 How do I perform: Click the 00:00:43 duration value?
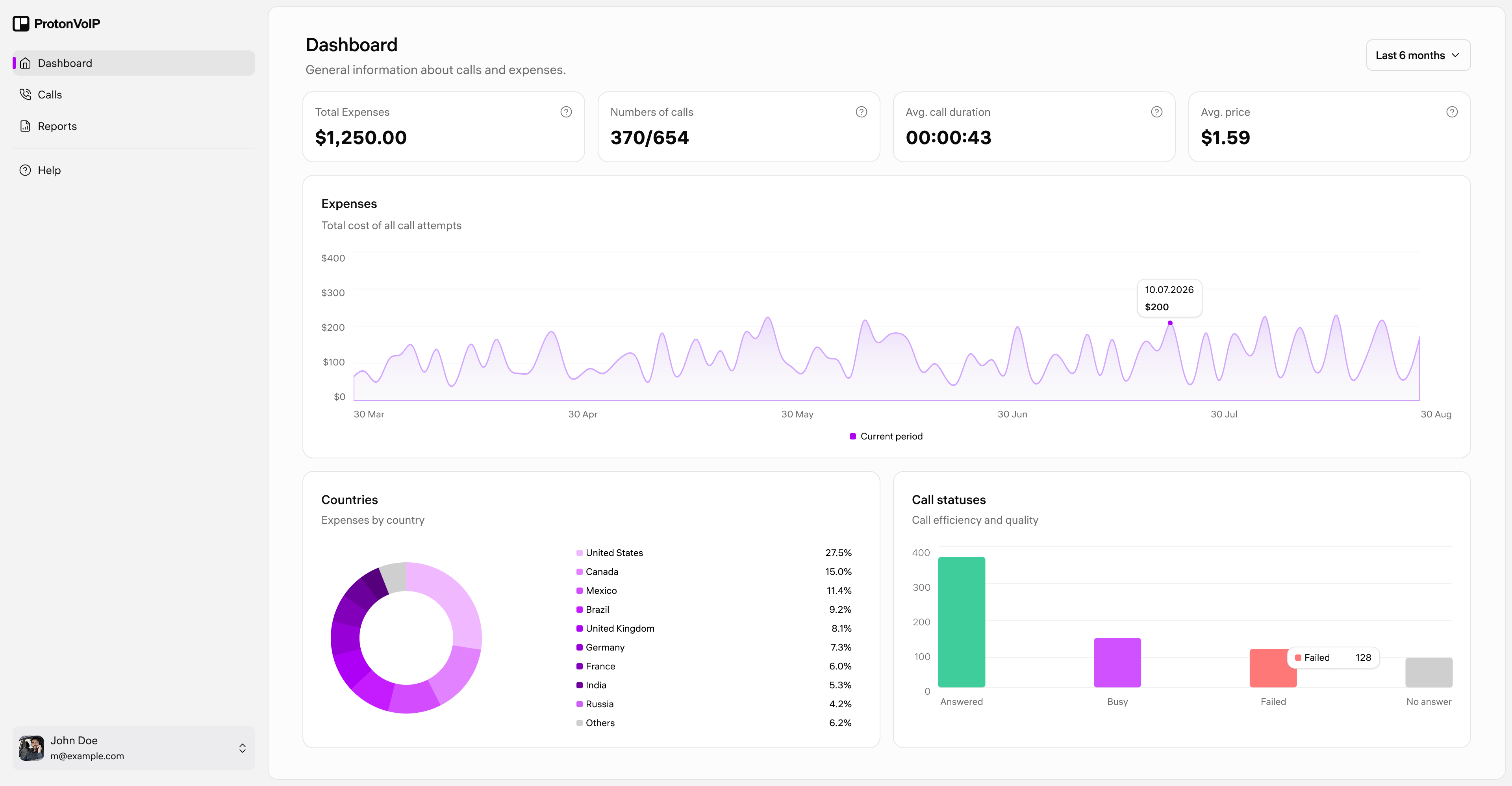tap(948, 137)
